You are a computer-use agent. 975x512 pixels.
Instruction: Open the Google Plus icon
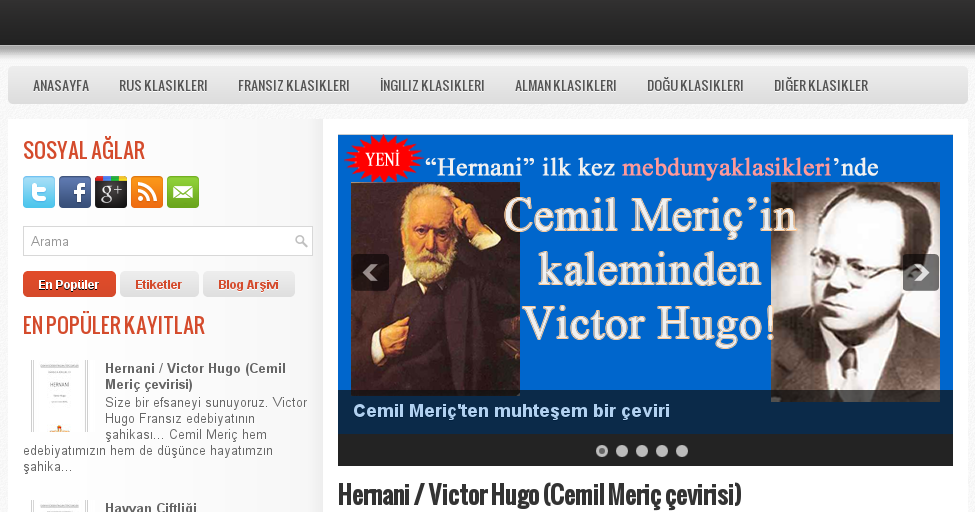tap(111, 192)
